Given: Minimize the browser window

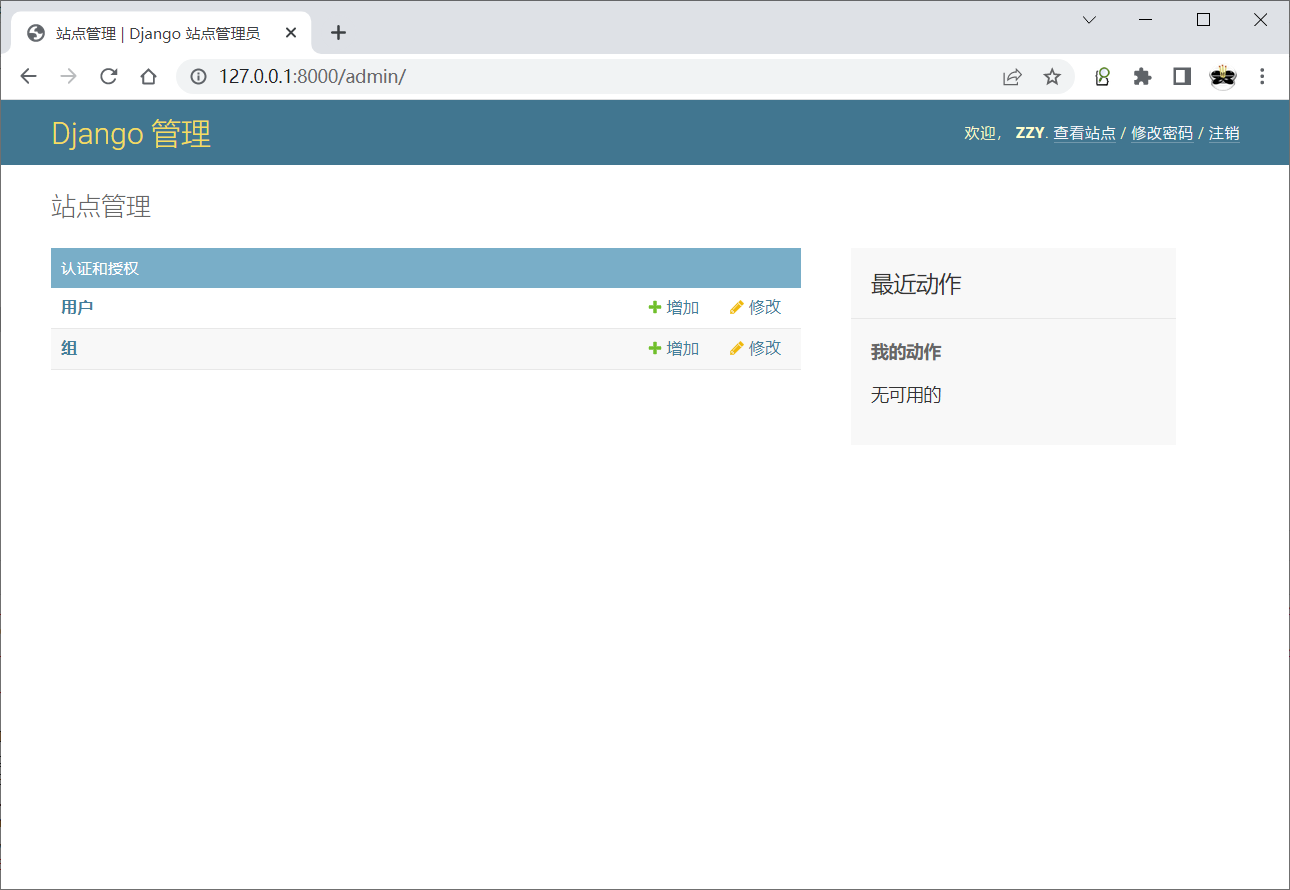Looking at the screenshot, I should tap(1146, 20).
